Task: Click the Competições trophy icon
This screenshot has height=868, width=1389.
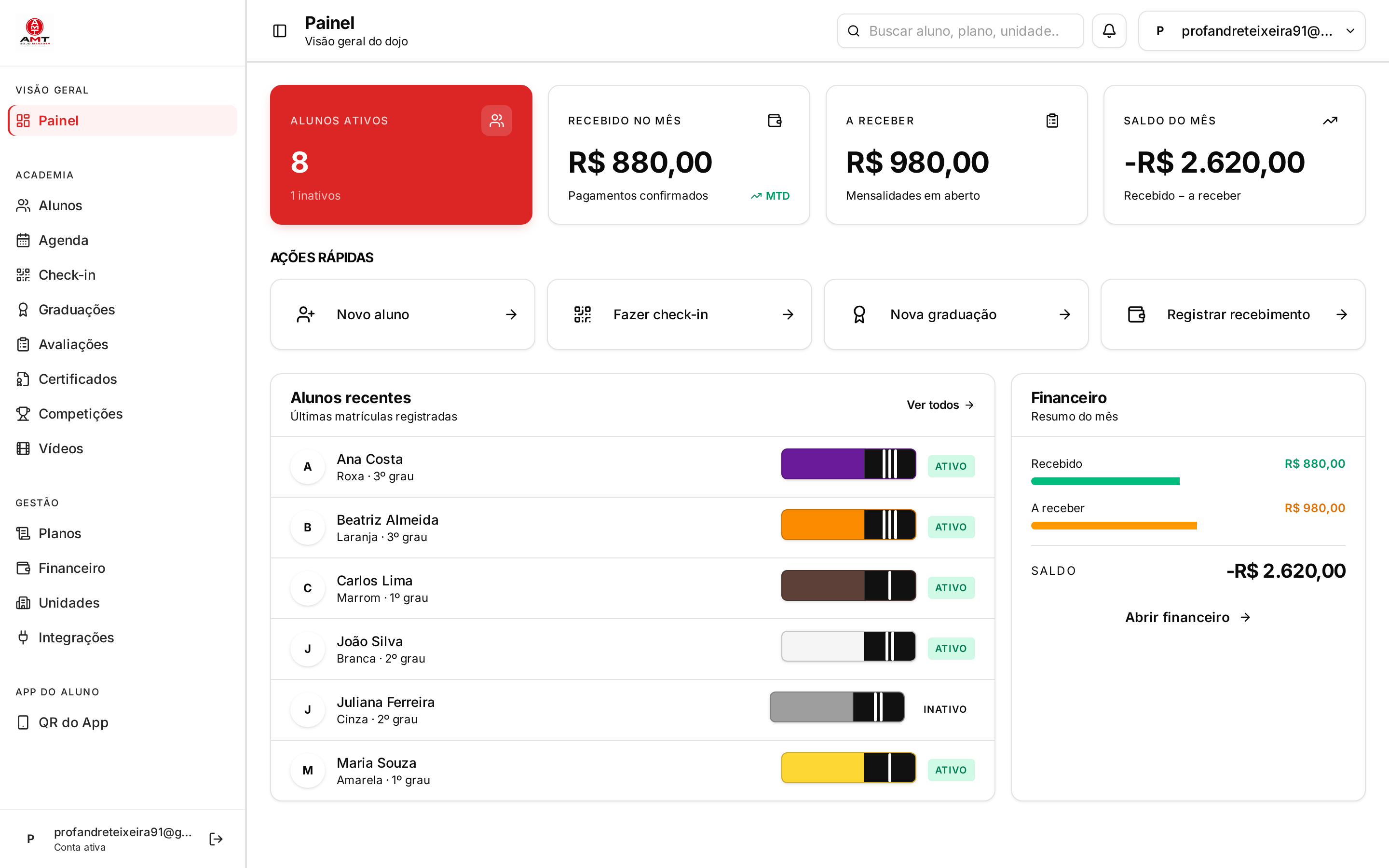Action: [x=23, y=414]
